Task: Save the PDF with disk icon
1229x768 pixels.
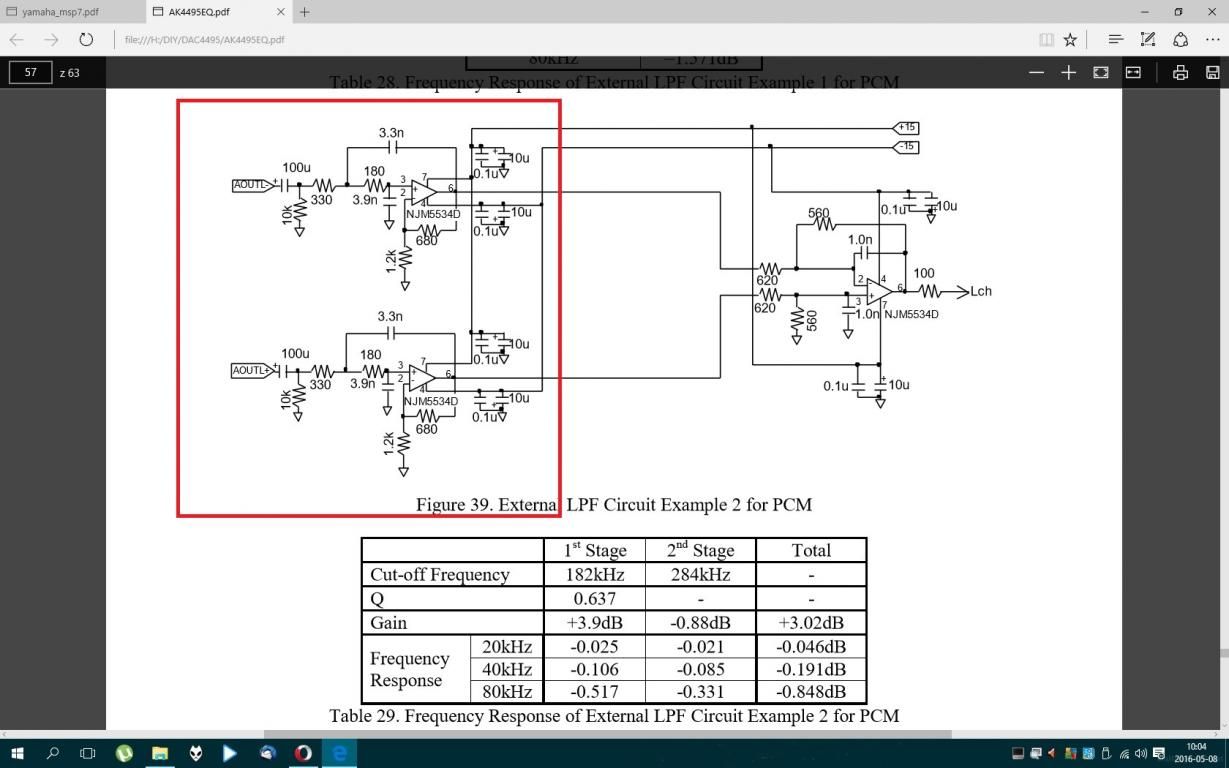Action: click(1212, 72)
